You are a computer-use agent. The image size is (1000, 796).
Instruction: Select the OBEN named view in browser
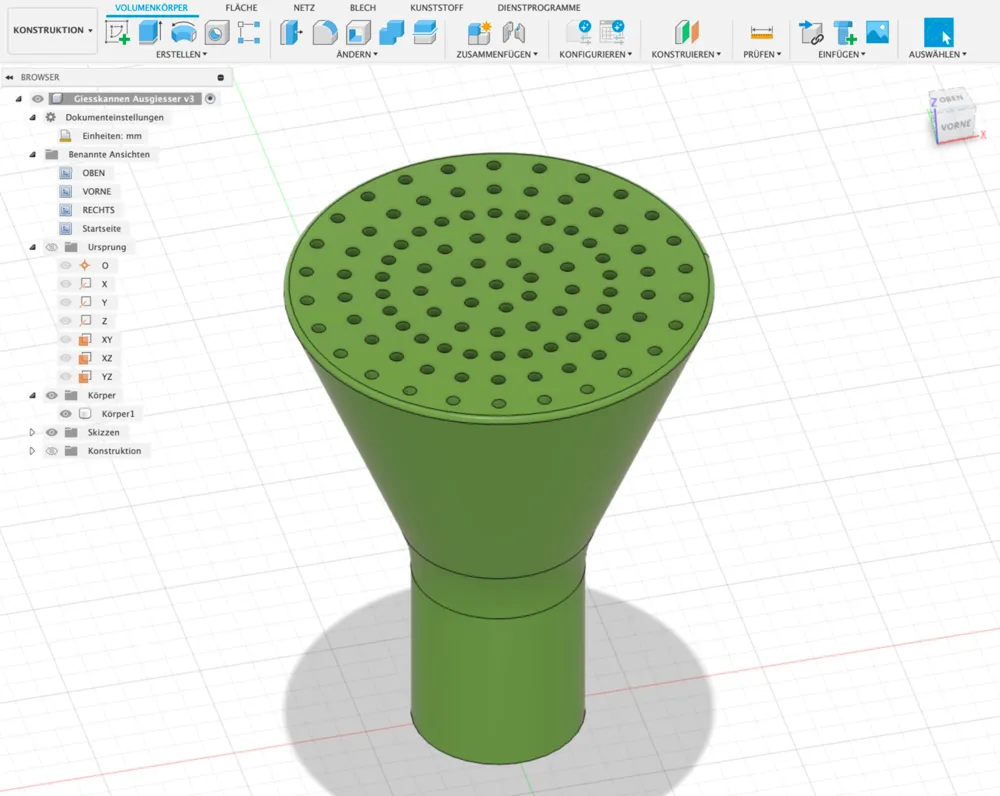[93, 173]
